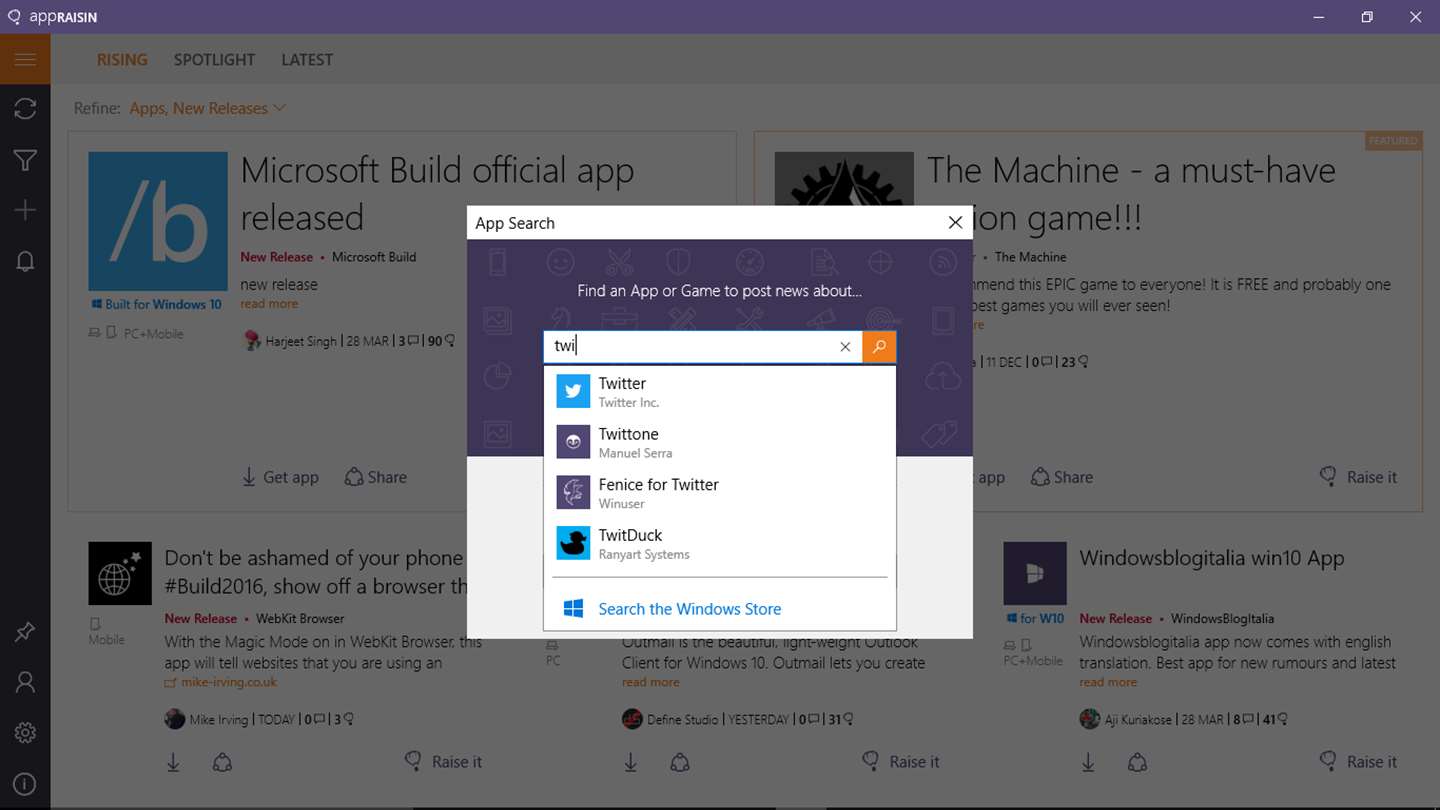The image size is (1440, 810).
Task: Open the Microsoft Build app thumbnail
Action: 158,221
